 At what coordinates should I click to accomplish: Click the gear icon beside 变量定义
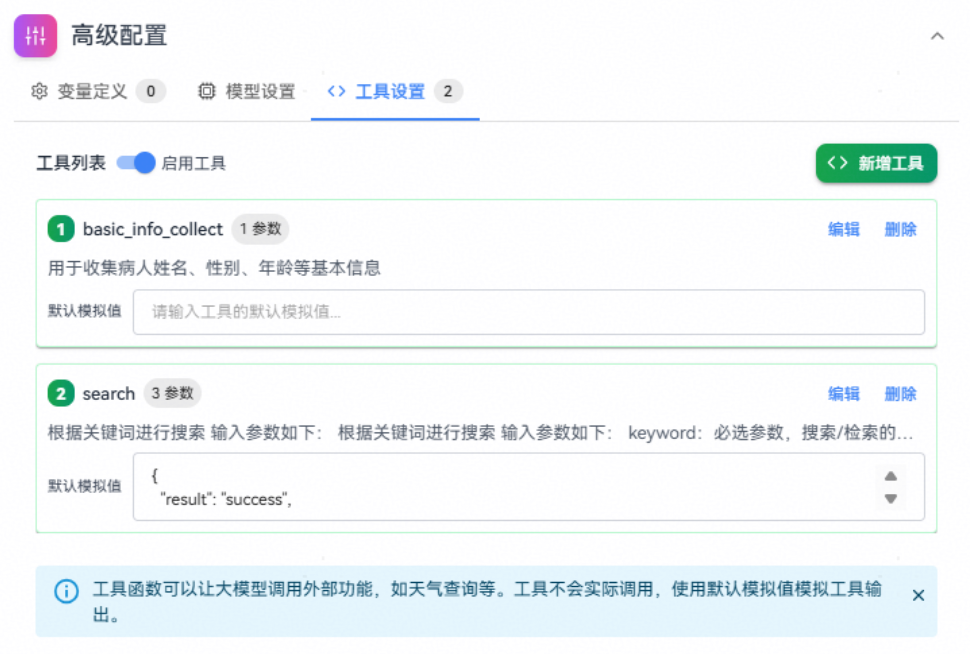(x=39, y=92)
